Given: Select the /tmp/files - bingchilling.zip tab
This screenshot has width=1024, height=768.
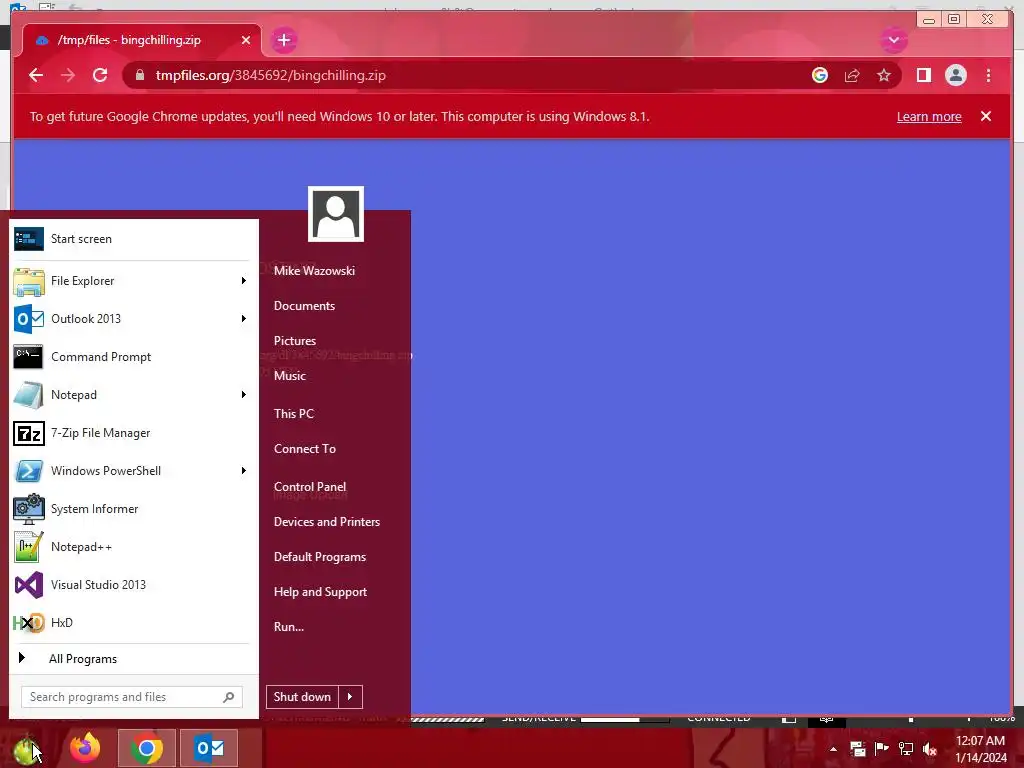Looking at the screenshot, I should (142, 40).
